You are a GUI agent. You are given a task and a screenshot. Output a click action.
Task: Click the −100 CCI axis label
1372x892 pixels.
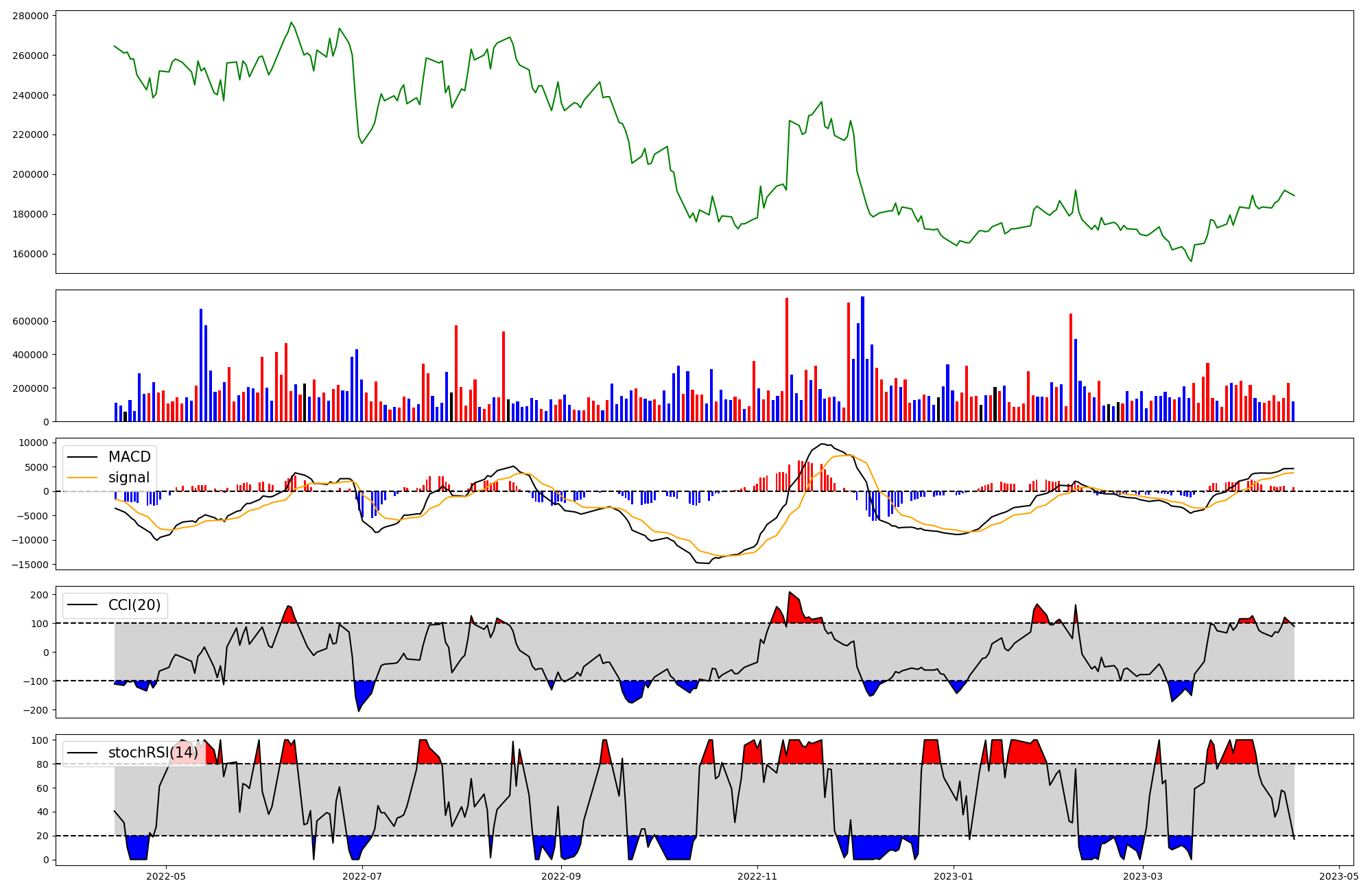[36, 682]
